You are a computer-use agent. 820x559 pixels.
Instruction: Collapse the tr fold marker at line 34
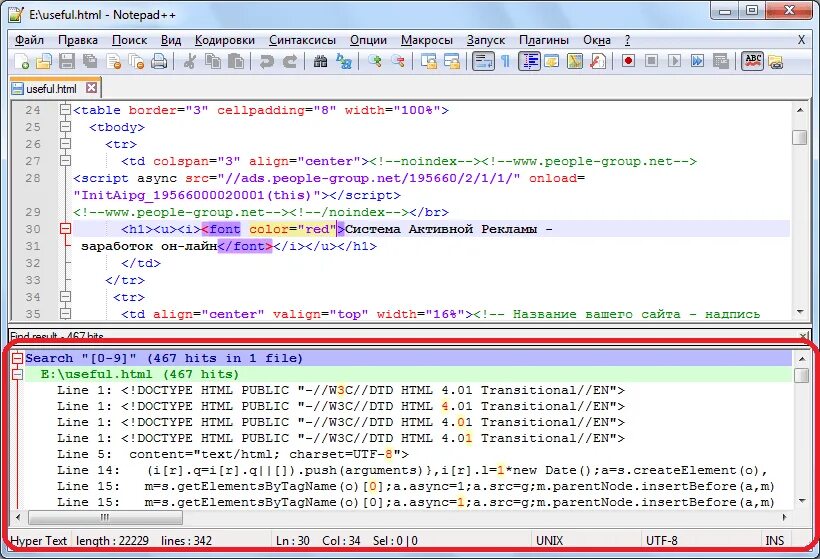(65, 297)
